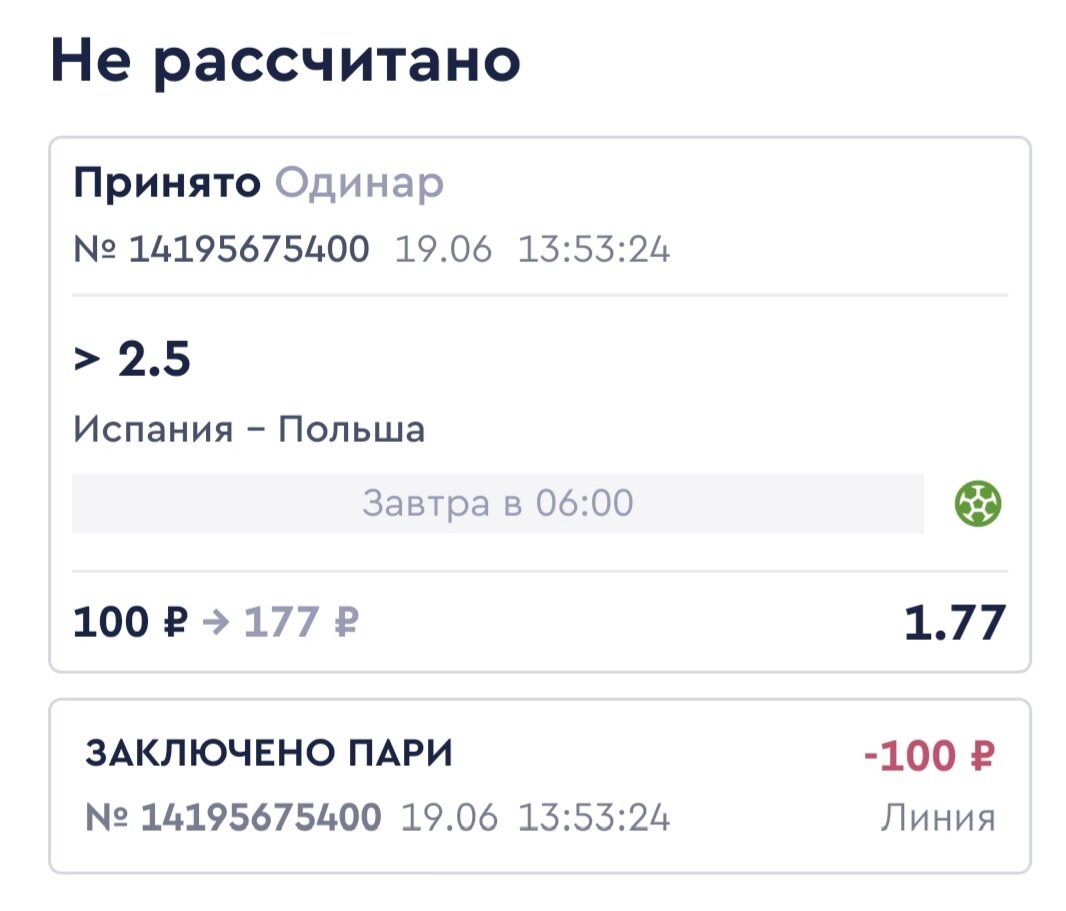This screenshot has height=911, width=1066.
Task: Click the potential payout 177 ₽
Action: coord(299,621)
